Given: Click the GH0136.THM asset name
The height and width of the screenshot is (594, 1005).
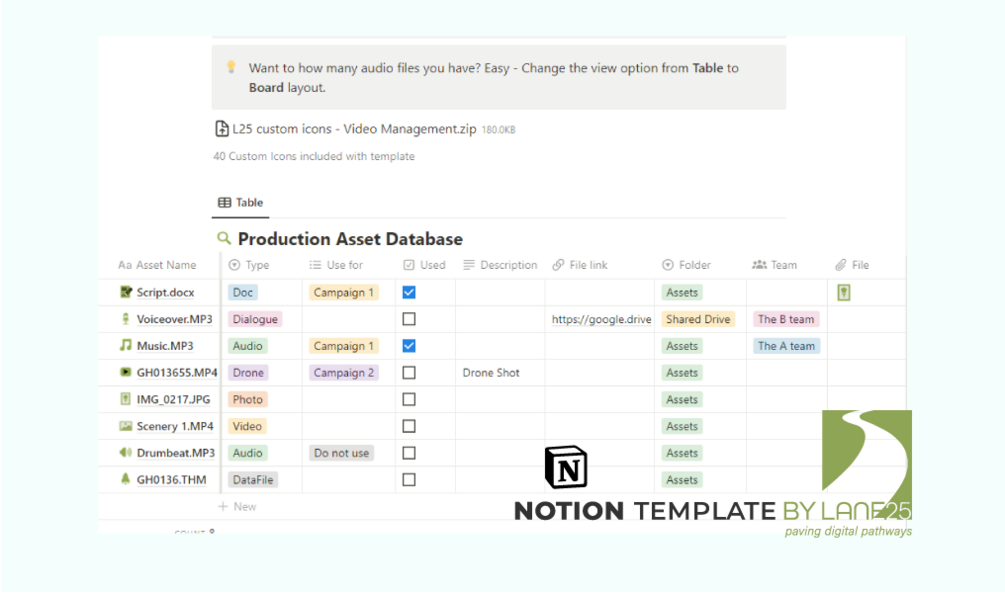Looking at the screenshot, I should coord(171,479).
